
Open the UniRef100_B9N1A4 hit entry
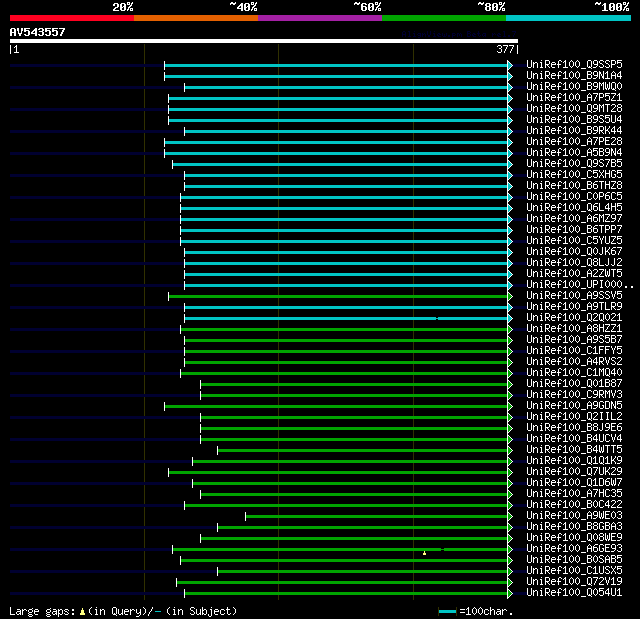click(574, 75)
